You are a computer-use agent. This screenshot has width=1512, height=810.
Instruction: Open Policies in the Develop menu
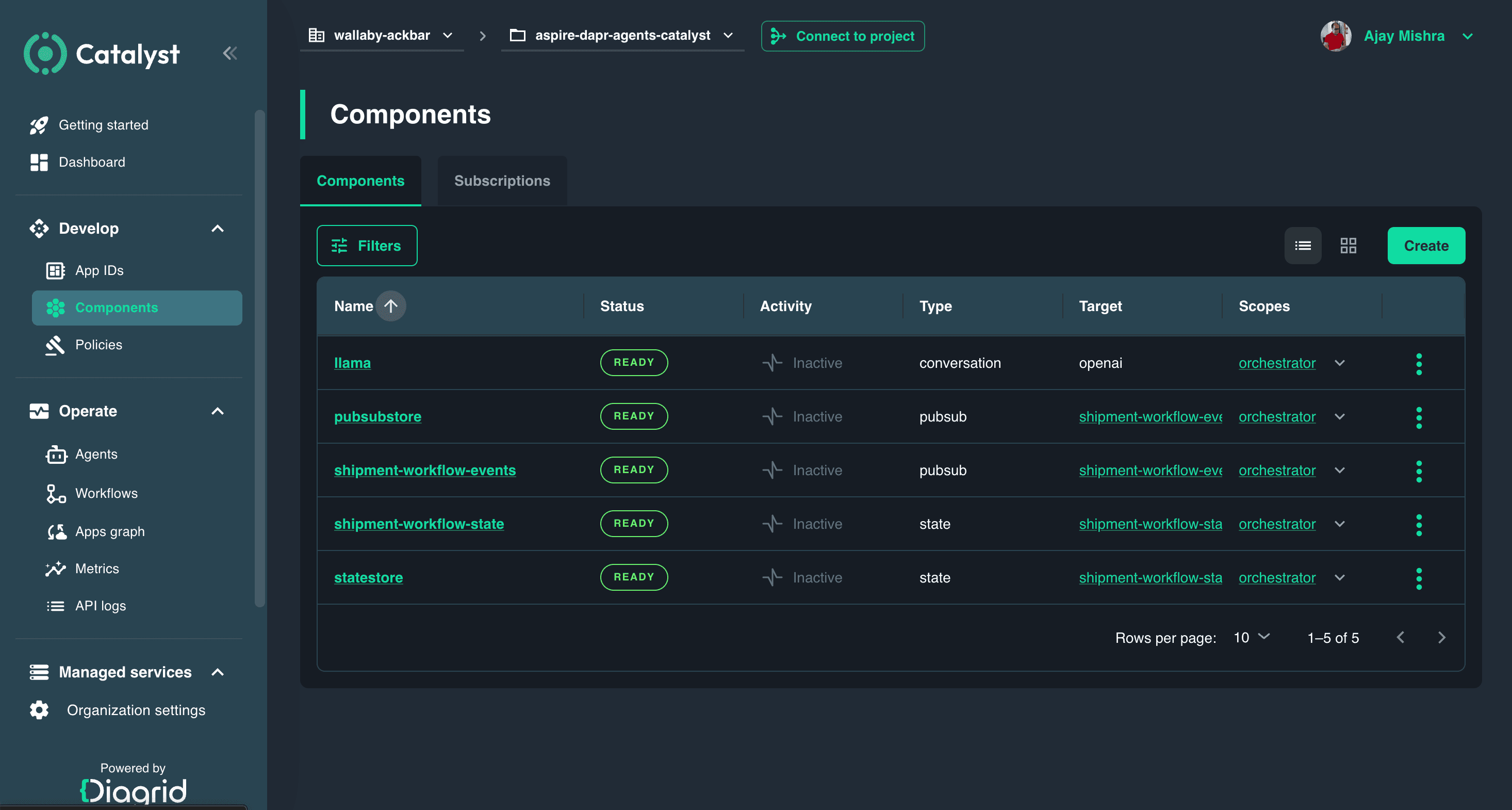click(x=98, y=345)
